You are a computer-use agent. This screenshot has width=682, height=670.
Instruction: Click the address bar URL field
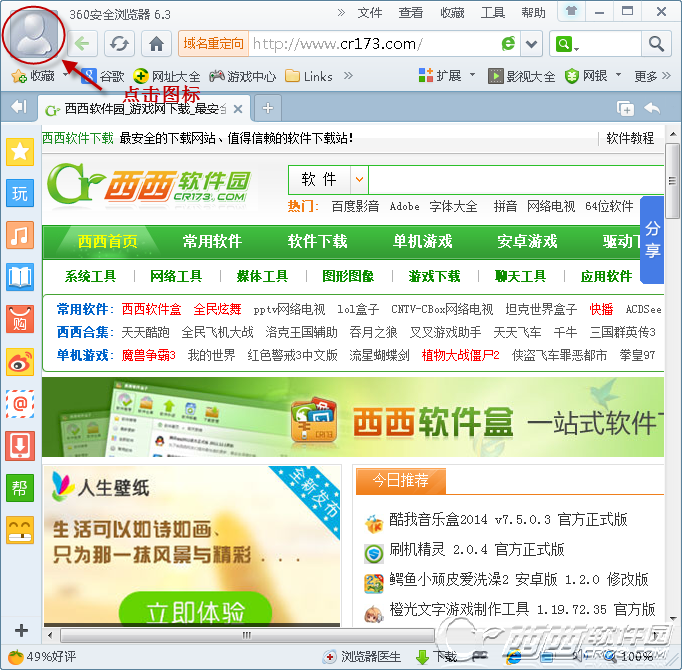click(374, 44)
